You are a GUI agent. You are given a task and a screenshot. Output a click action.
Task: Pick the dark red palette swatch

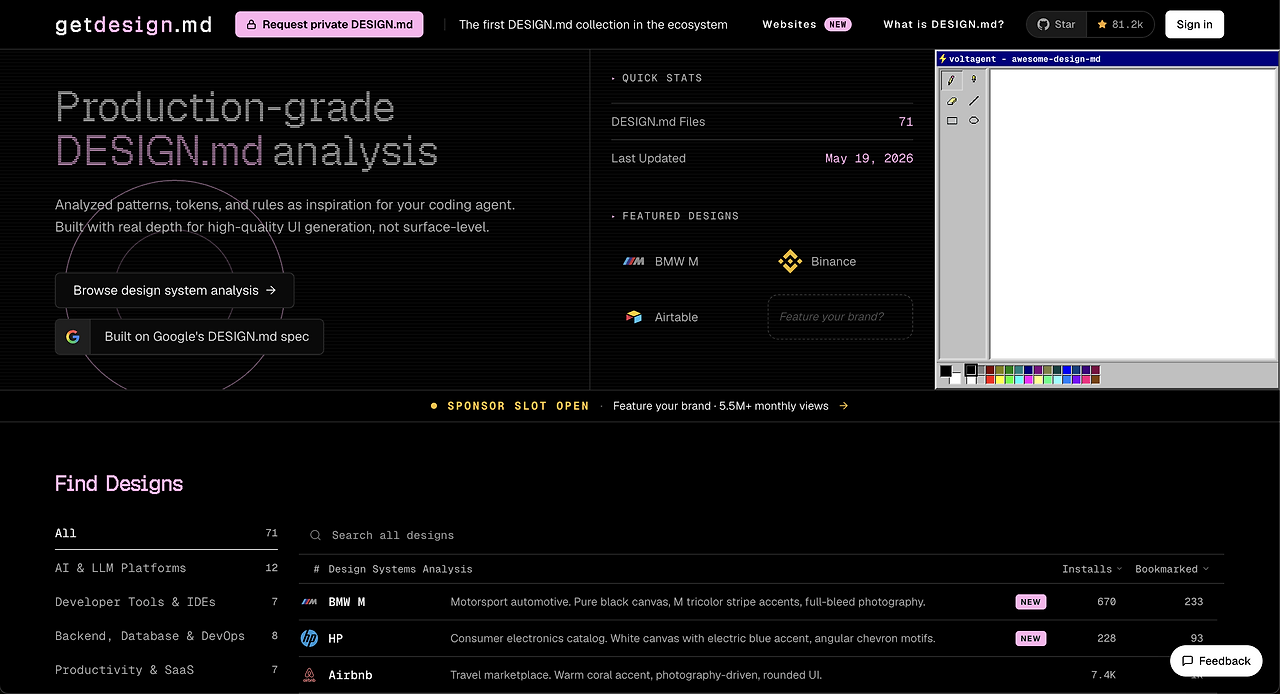pos(990,370)
